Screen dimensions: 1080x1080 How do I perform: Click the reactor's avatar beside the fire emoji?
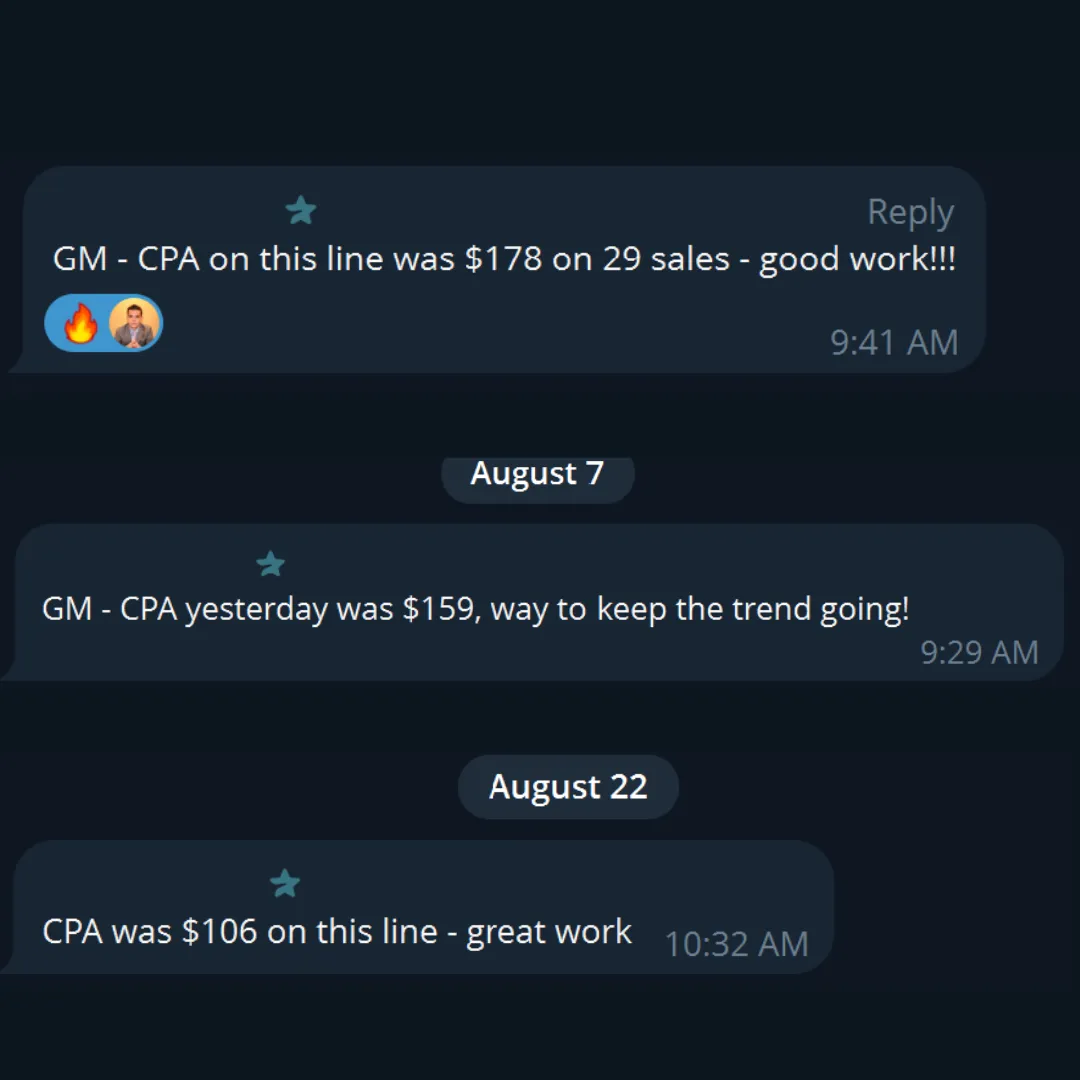pos(134,324)
